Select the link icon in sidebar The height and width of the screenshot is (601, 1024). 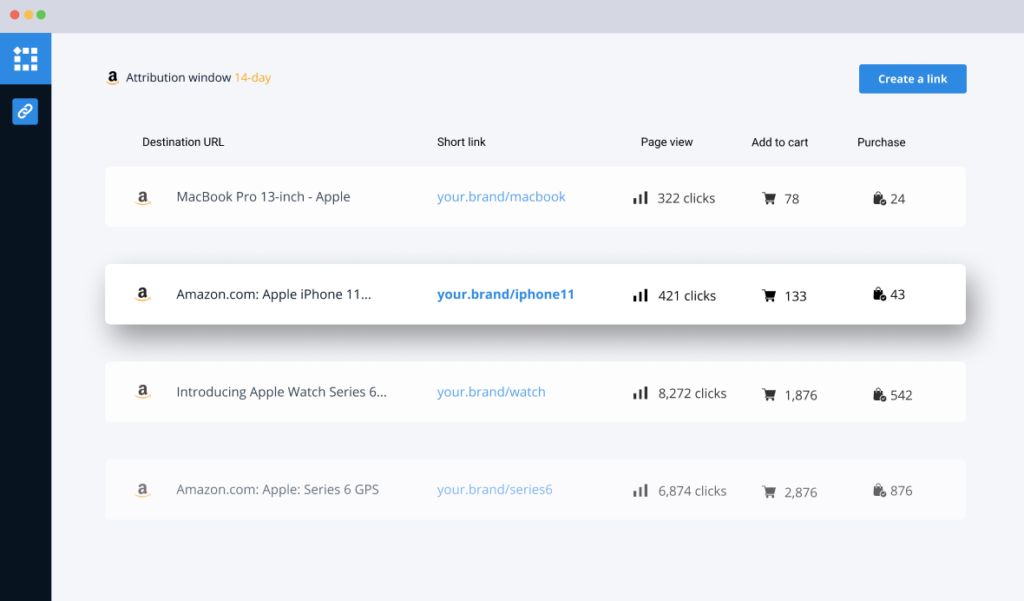click(x=25, y=111)
